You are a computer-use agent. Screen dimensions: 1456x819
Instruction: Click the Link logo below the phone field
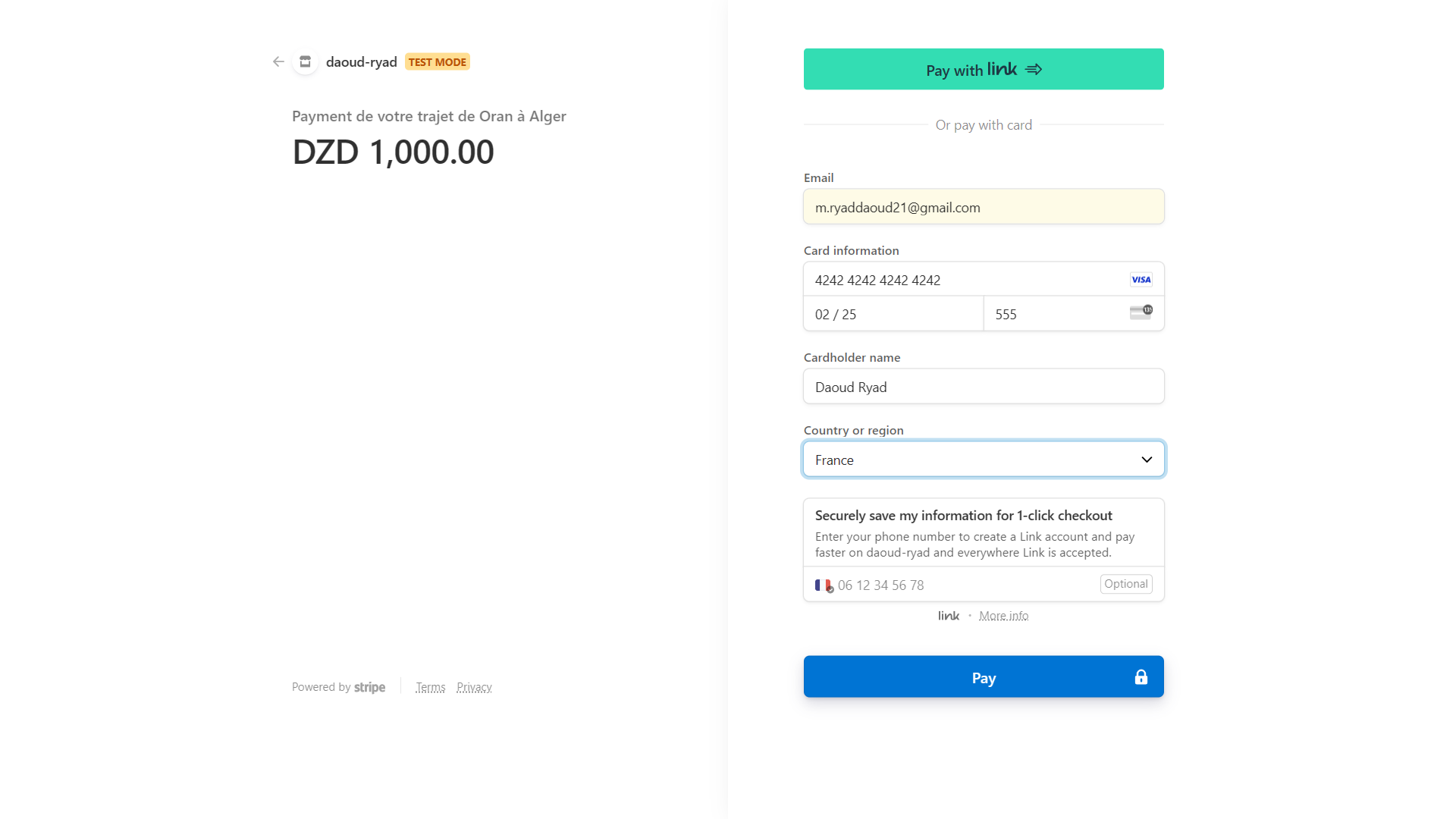(948, 616)
